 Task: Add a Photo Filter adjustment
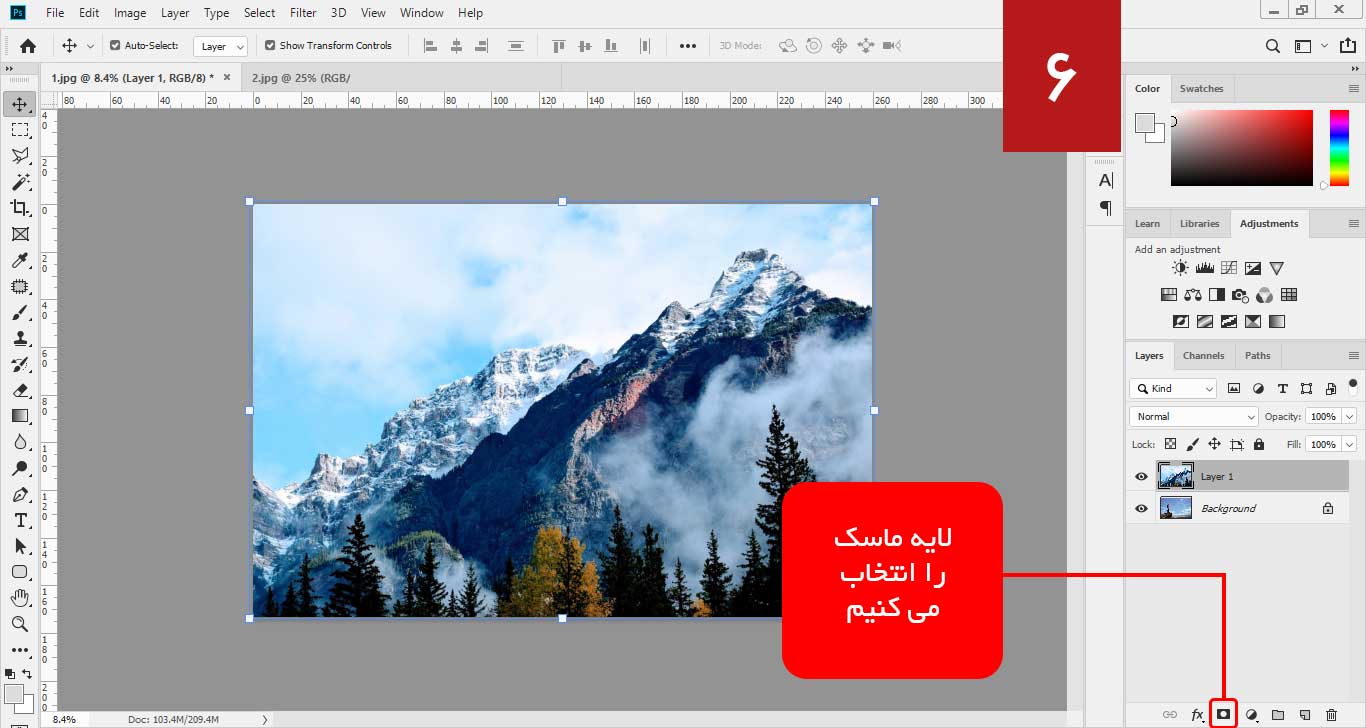pos(1240,295)
